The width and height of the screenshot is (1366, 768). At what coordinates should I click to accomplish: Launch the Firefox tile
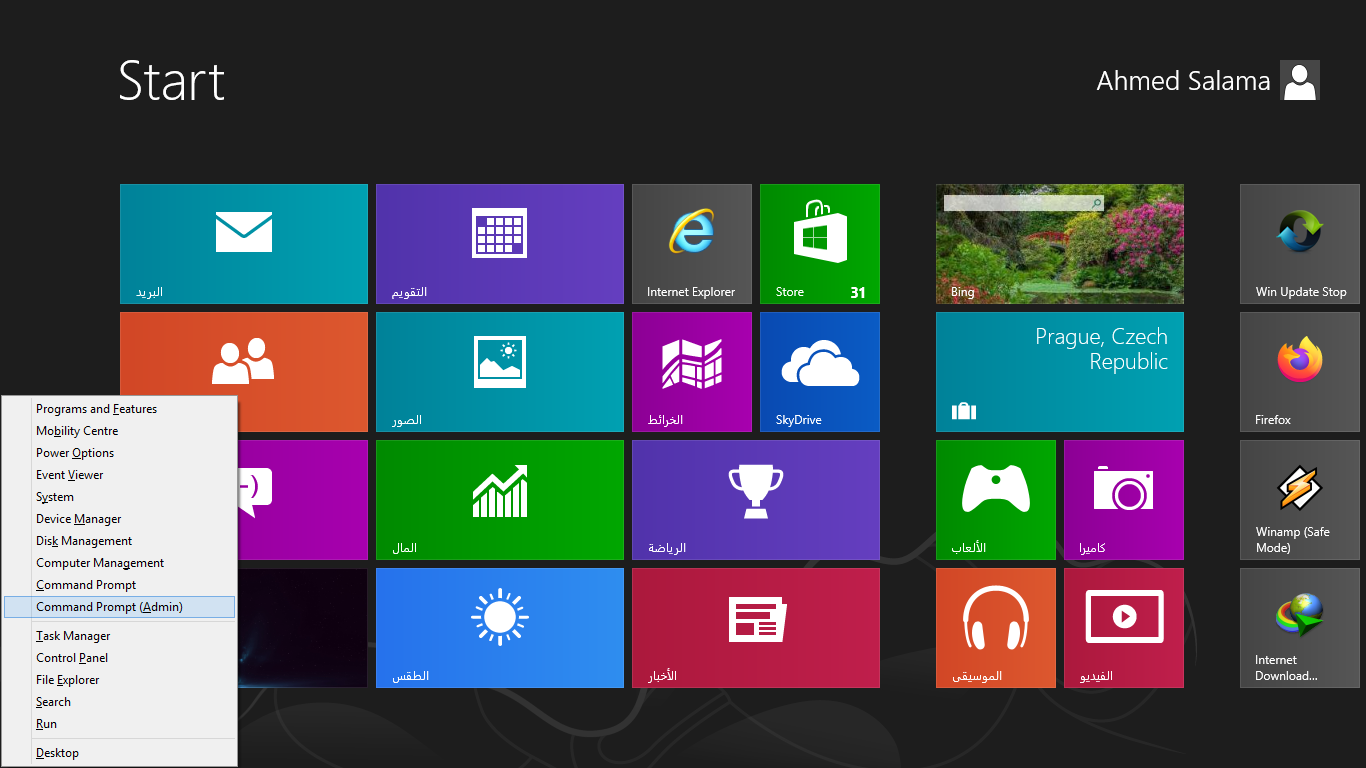(1300, 372)
